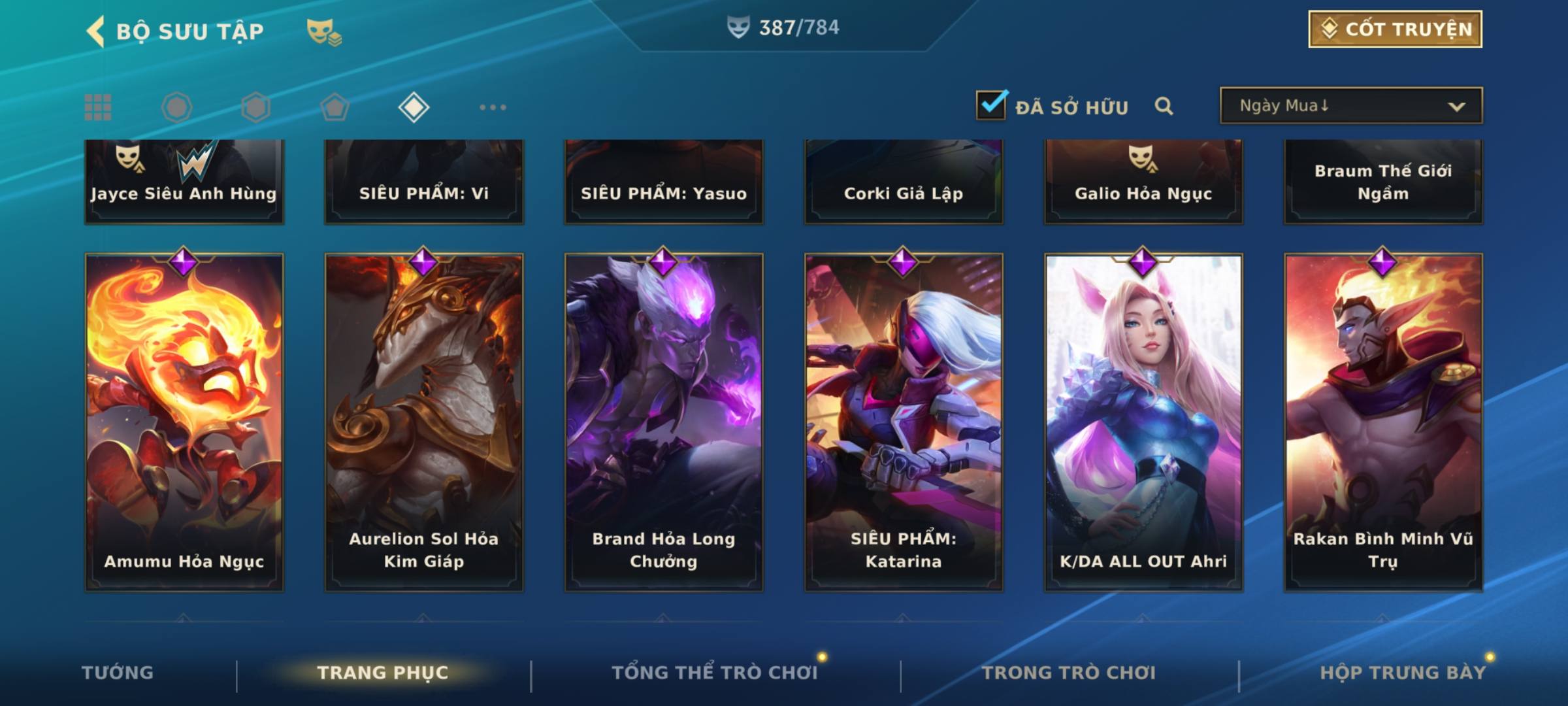Select the Amumu Hỏa Ngục skin card

point(184,422)
